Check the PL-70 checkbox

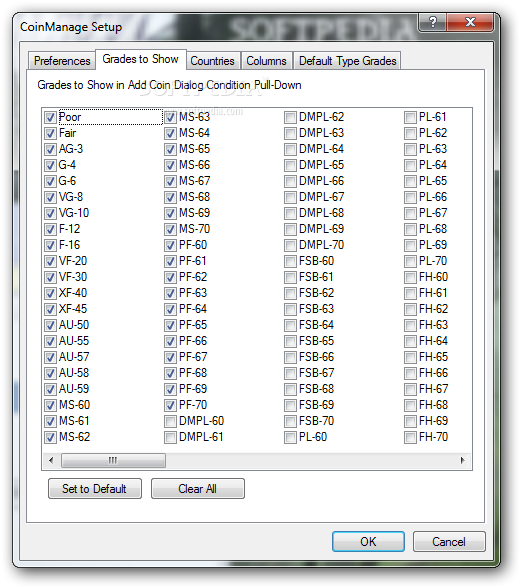pos(410,261)
